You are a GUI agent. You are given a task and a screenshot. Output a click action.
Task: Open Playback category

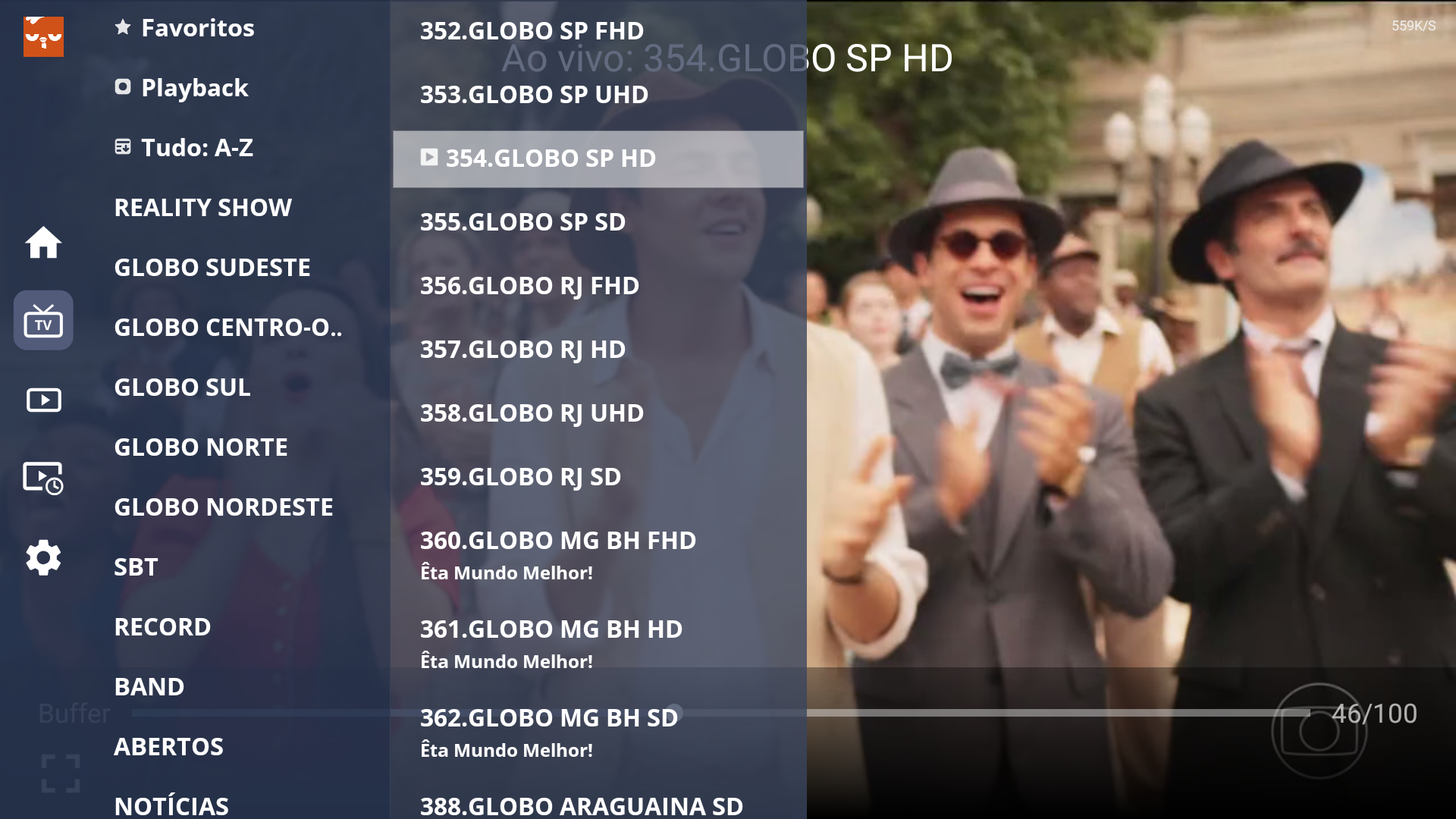[x=194, y=88]
